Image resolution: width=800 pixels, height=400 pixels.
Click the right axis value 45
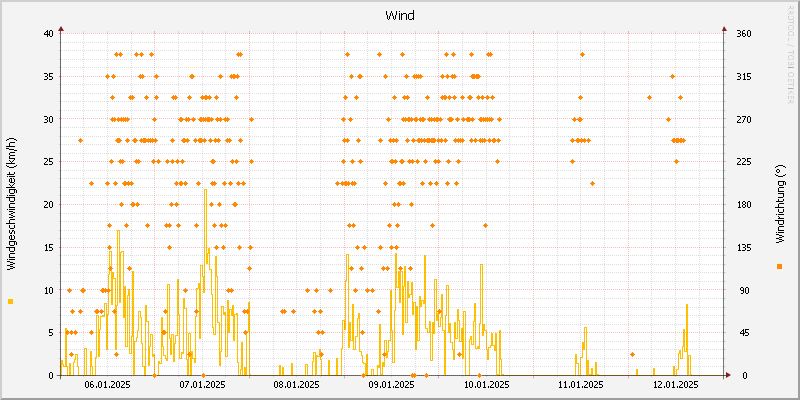tap(742, 333)
